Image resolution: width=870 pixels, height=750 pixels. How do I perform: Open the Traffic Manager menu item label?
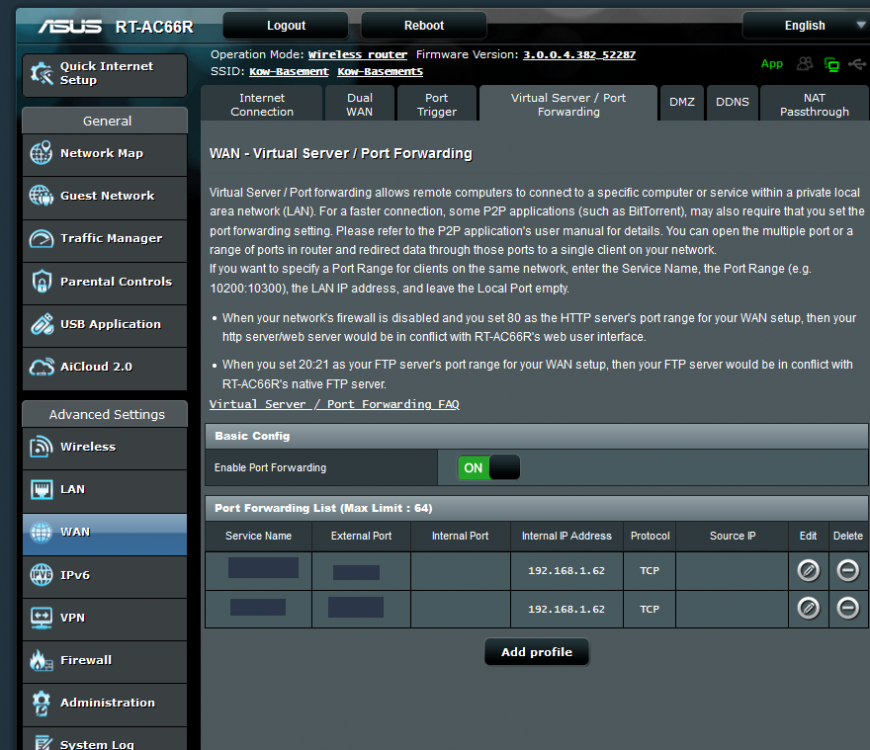point(111,239)
